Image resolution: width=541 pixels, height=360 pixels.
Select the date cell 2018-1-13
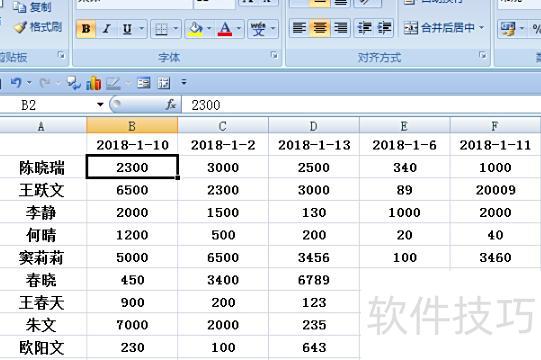314,145
